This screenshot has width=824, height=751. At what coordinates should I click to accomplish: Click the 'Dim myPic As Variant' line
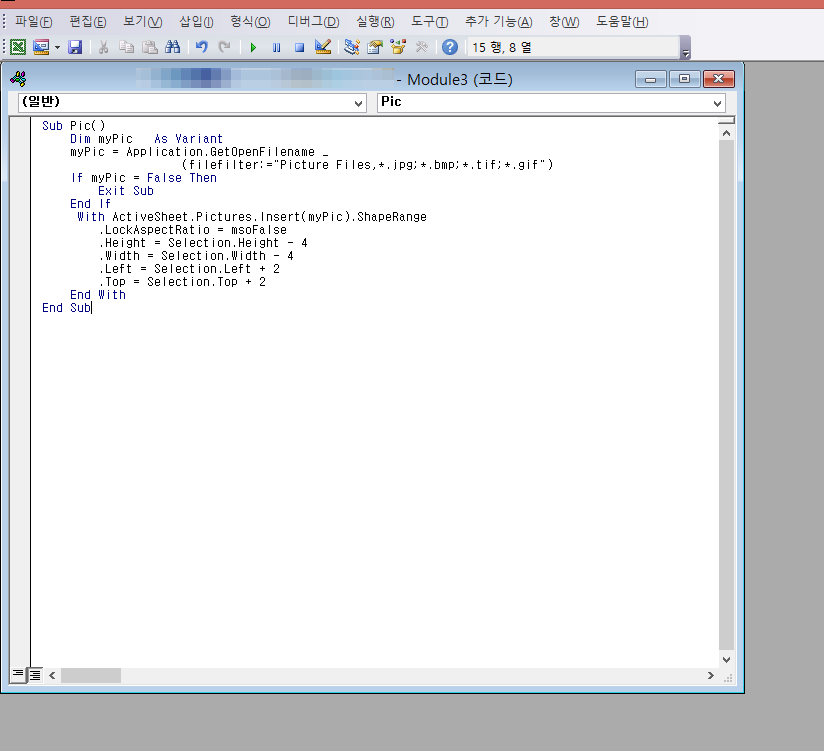point(147,139)
